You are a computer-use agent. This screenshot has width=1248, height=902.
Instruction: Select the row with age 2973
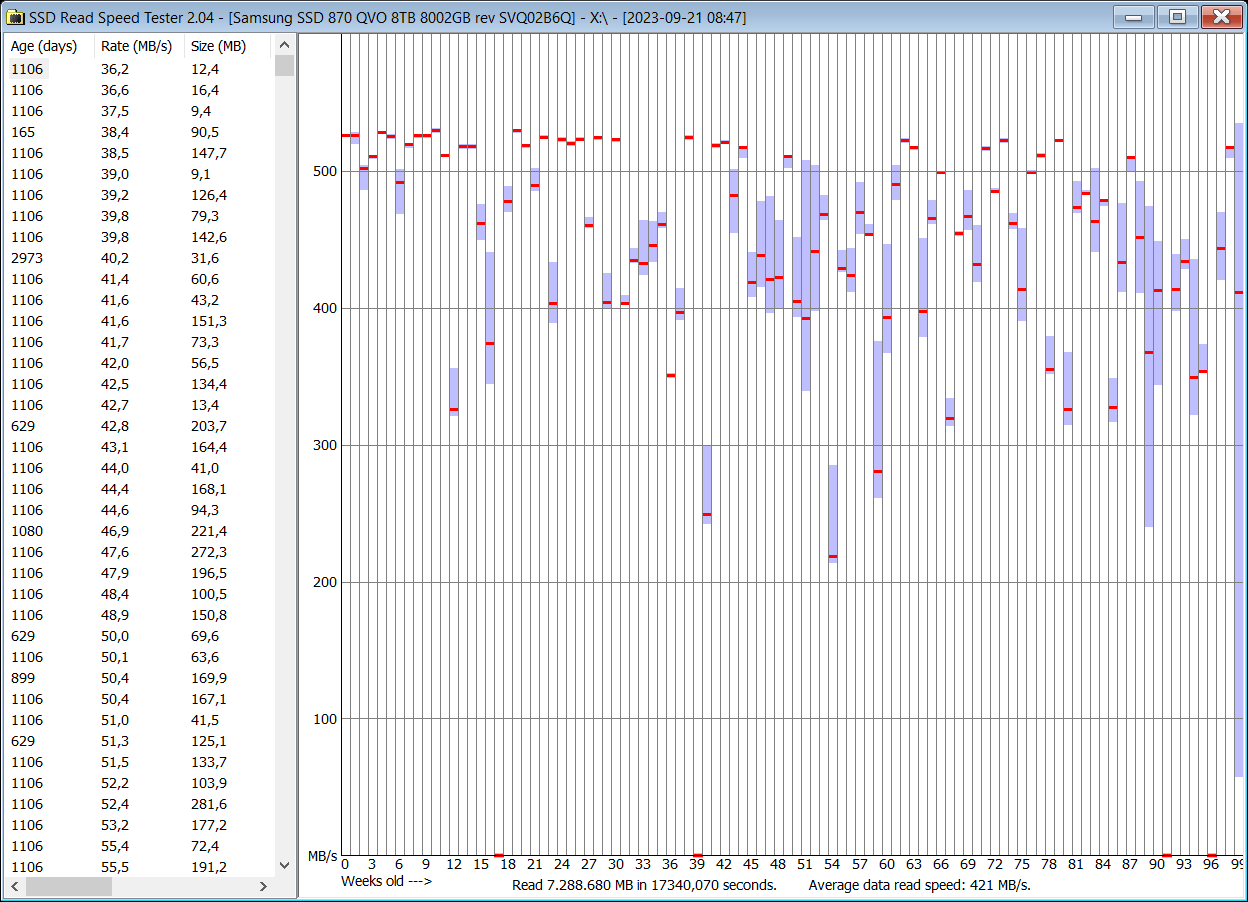(x=140, y=258)
